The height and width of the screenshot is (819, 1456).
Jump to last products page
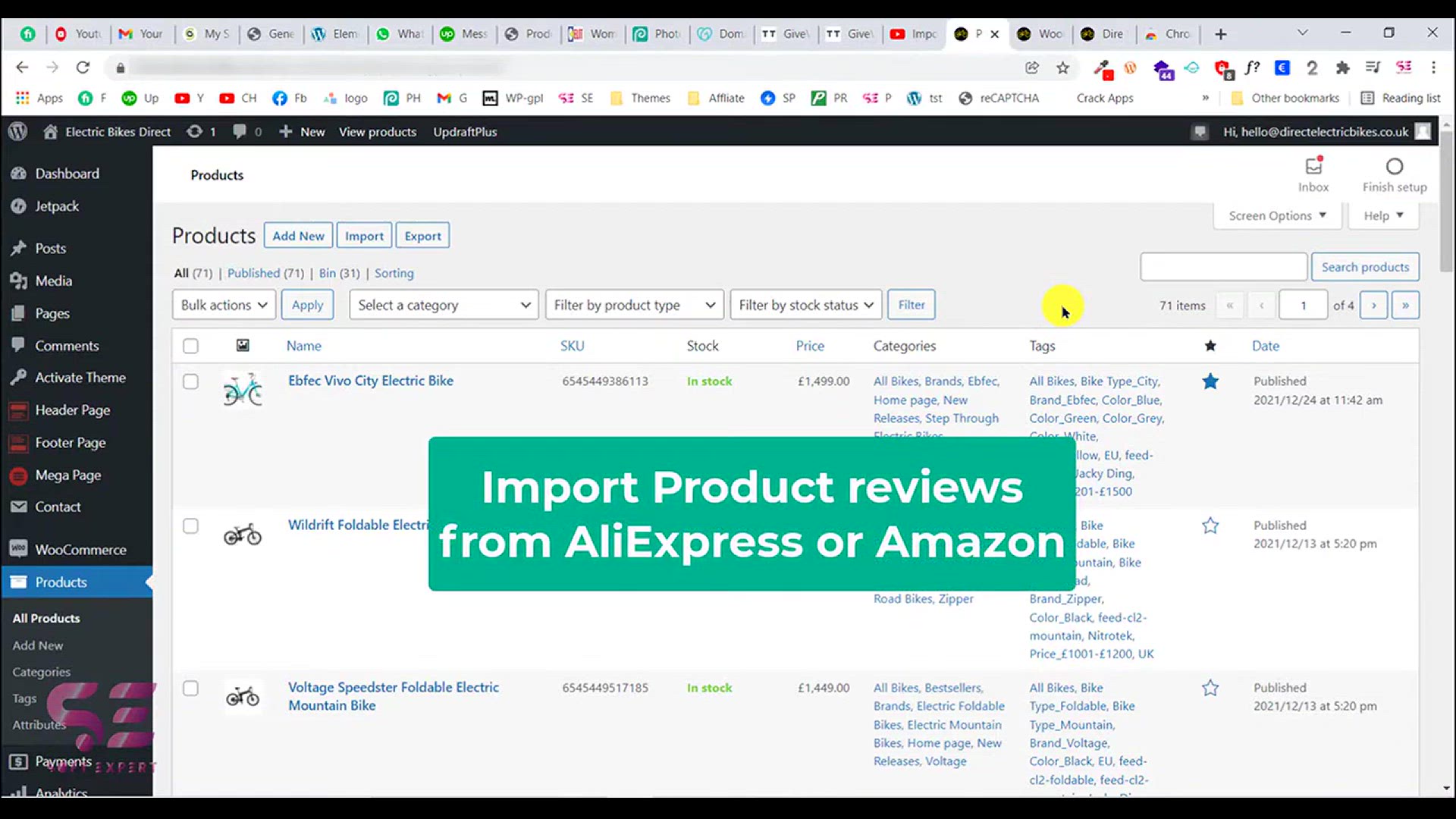point(1405,305)
